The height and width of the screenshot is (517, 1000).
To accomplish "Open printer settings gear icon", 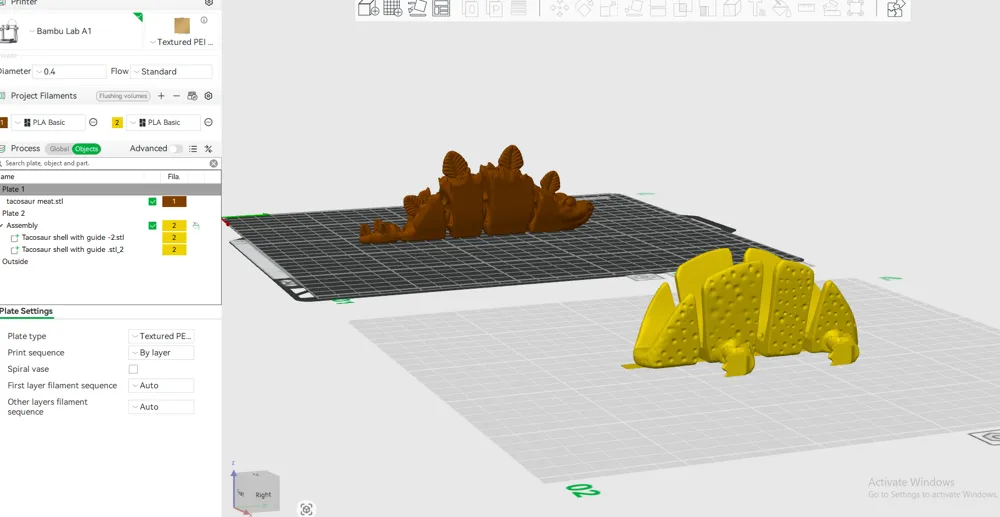I will click(x=209, y=3).
